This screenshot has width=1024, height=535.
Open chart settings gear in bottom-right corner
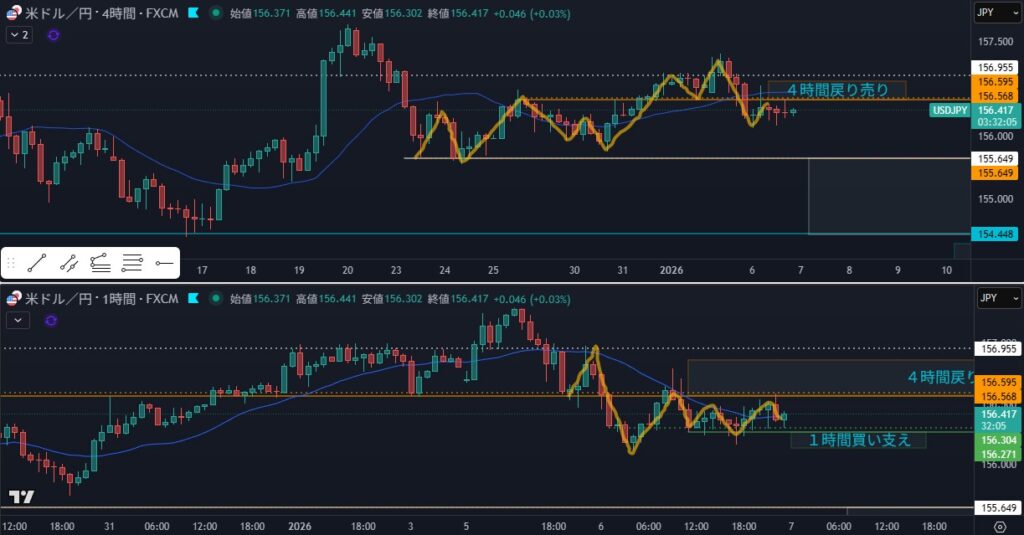pos(999,526)
